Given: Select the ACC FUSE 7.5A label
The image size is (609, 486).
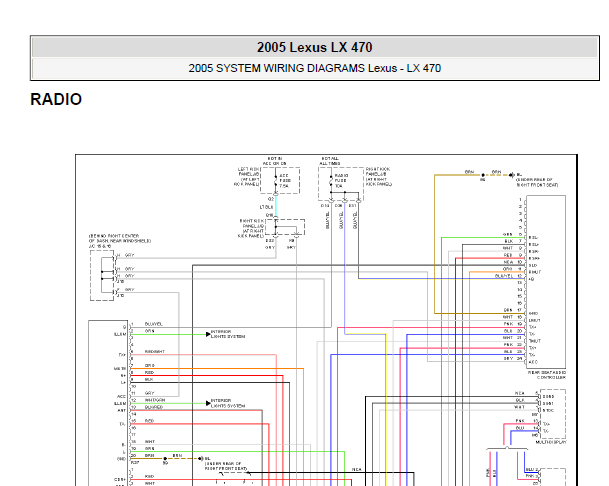Looking at the screenshot, I should 285,181.
